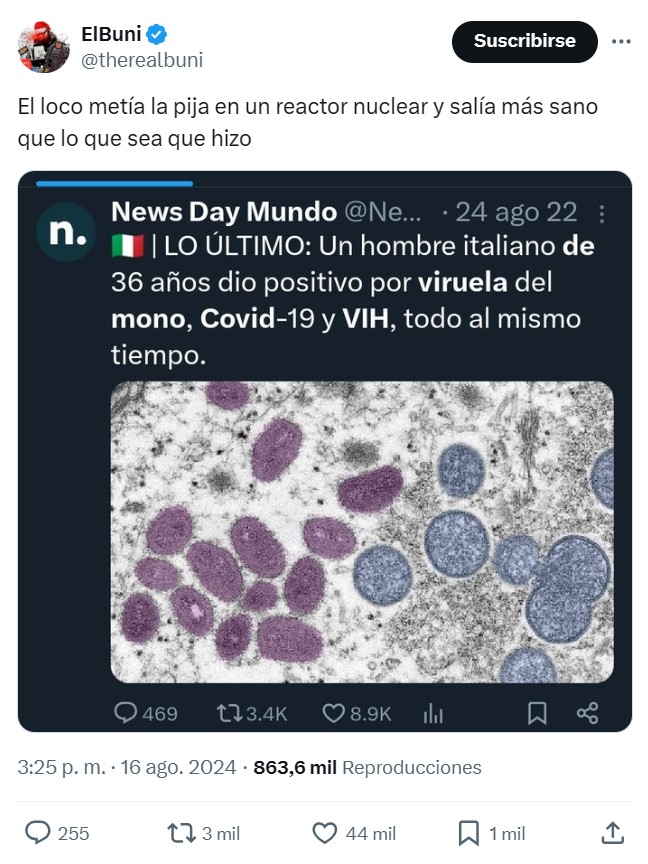
Task: Click the share icon inside the quoted tweet
Action: click(587, 713)
